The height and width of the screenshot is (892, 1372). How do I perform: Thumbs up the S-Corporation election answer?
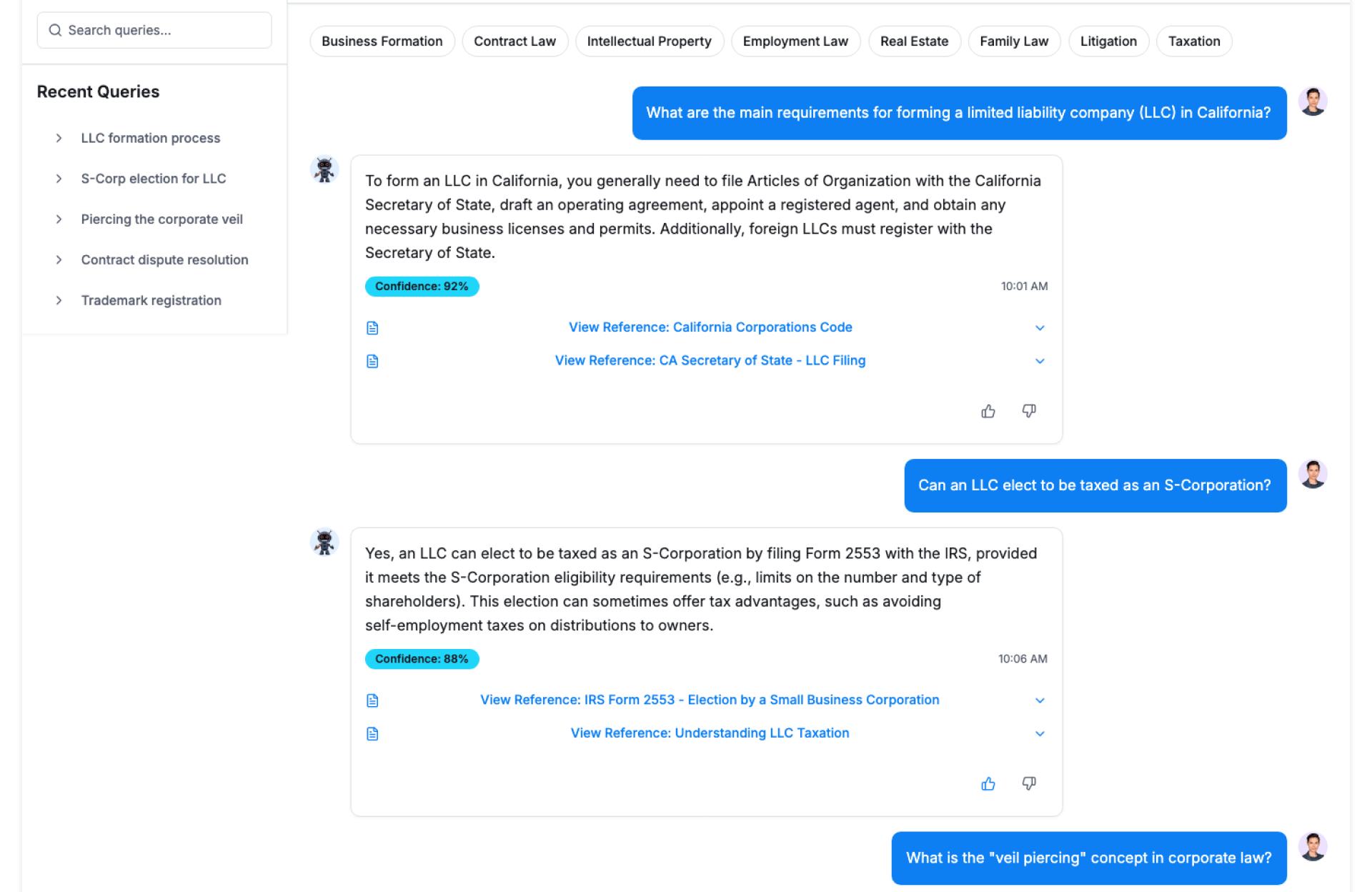[988, 783]
